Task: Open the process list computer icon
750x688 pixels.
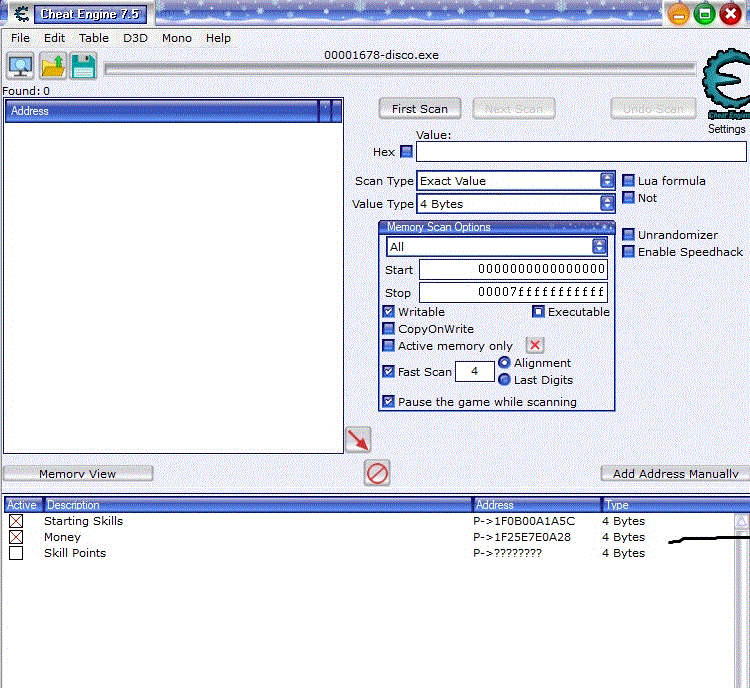Action: coord(20,66)
